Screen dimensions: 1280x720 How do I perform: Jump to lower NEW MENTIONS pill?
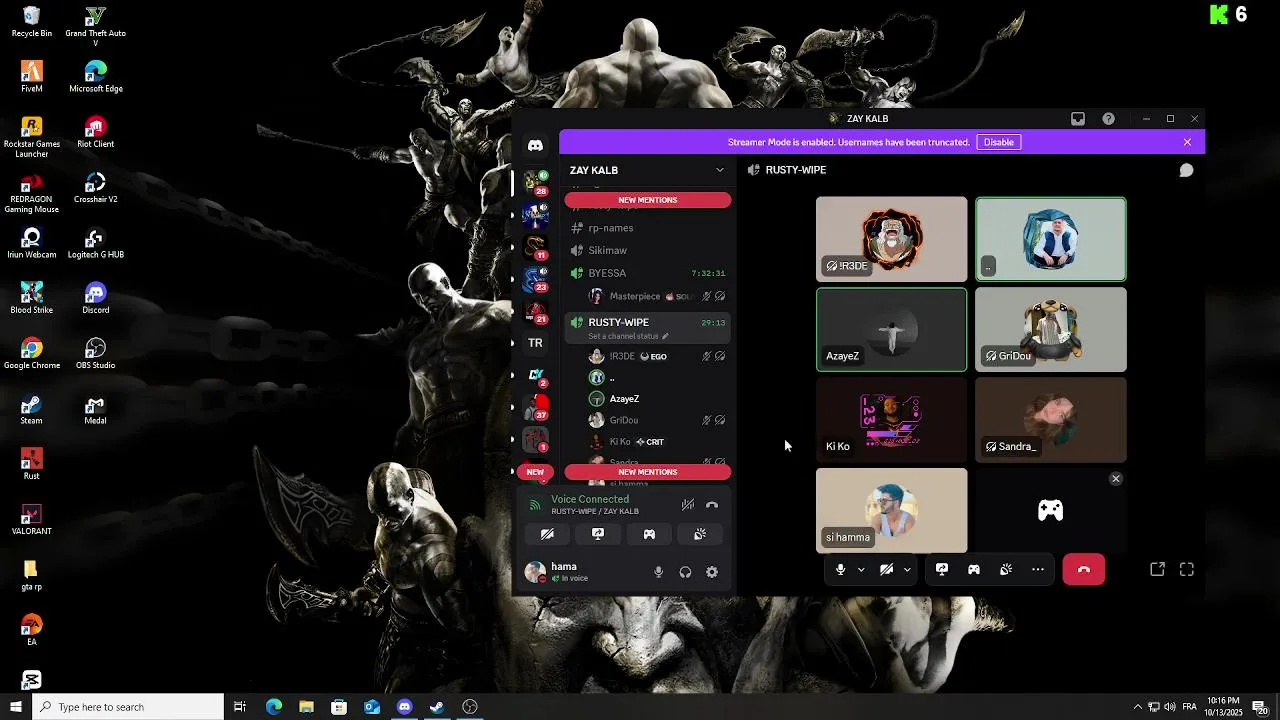coord(648,472)
